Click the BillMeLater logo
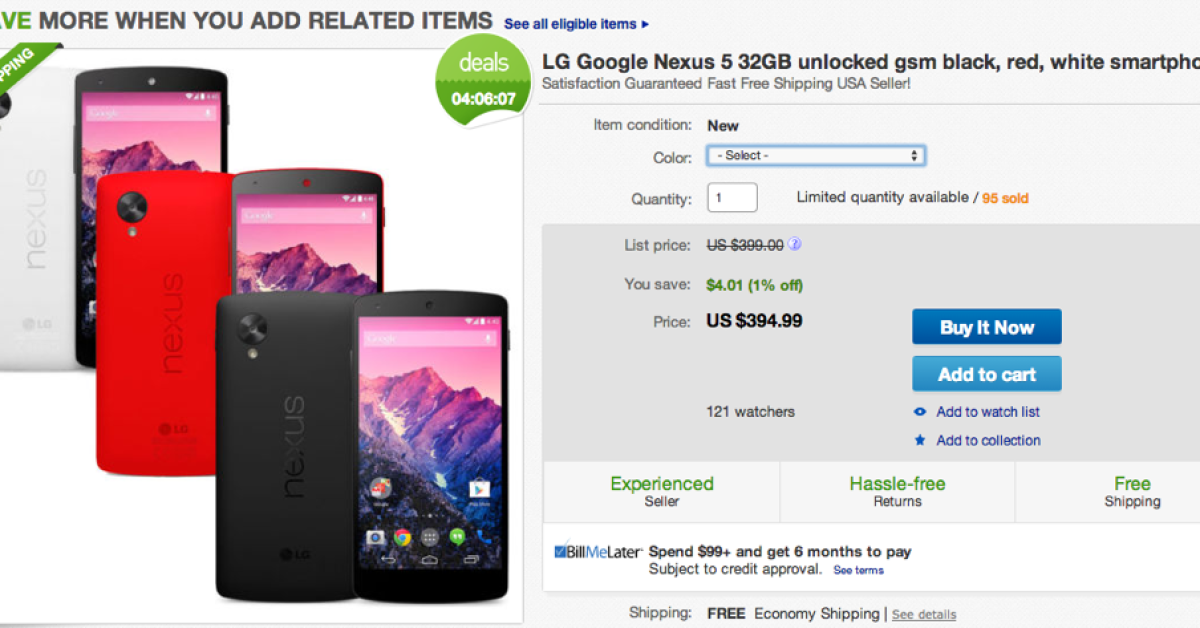 pyautogui.click(x=598, y=552)
